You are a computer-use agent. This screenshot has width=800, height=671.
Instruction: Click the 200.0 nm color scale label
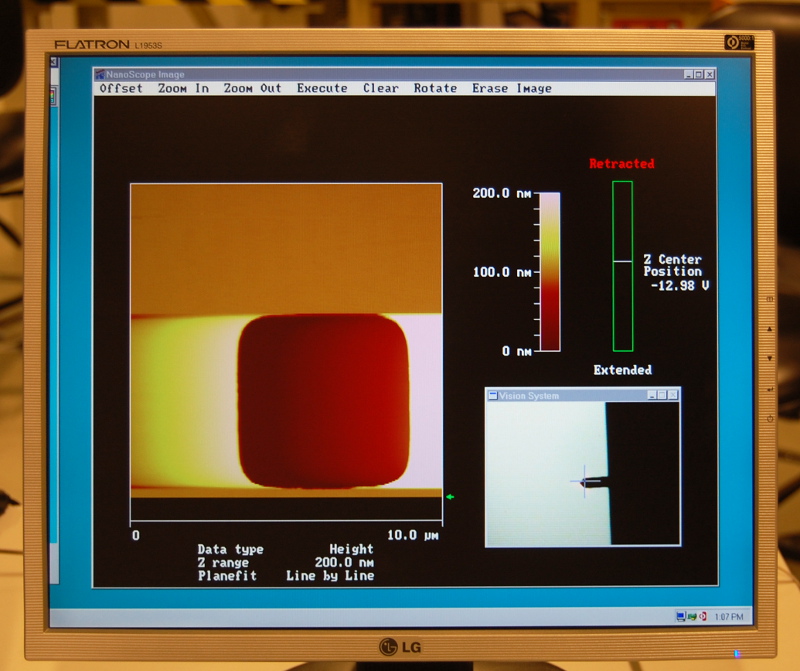coord(502,193)
